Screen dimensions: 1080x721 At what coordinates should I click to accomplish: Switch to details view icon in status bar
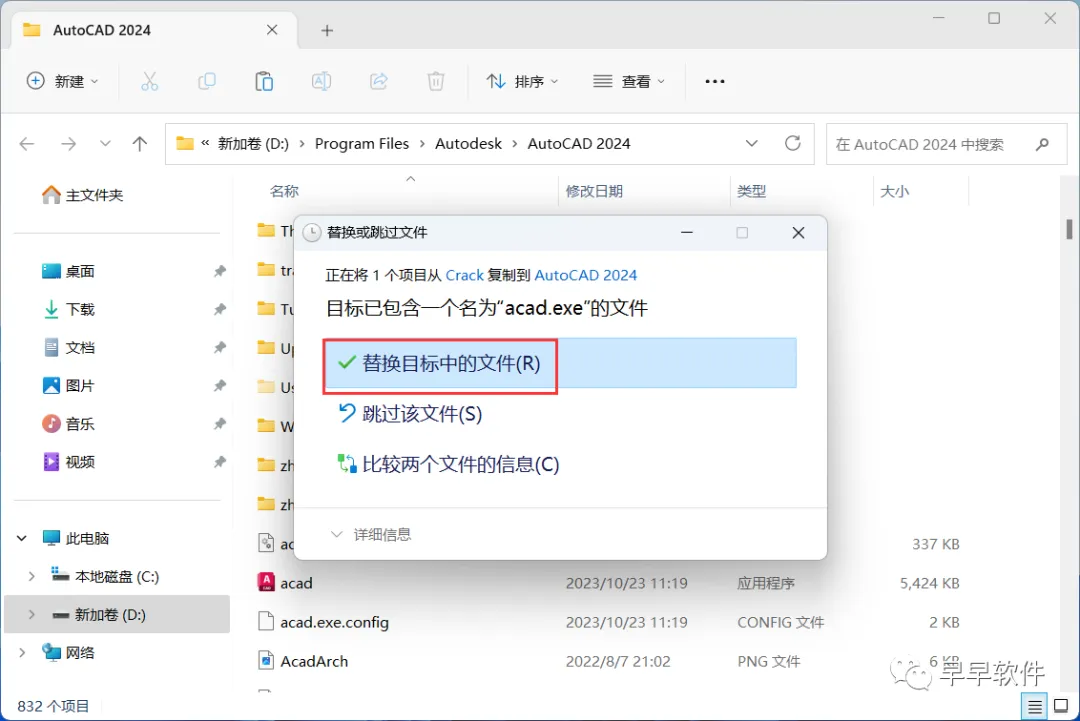[1035, 706]
